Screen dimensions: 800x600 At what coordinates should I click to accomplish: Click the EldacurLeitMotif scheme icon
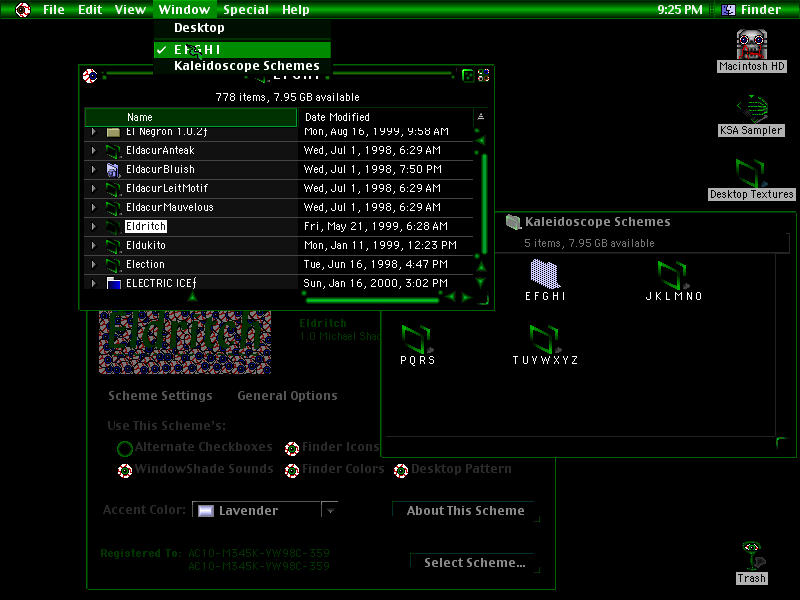[113, 189]
